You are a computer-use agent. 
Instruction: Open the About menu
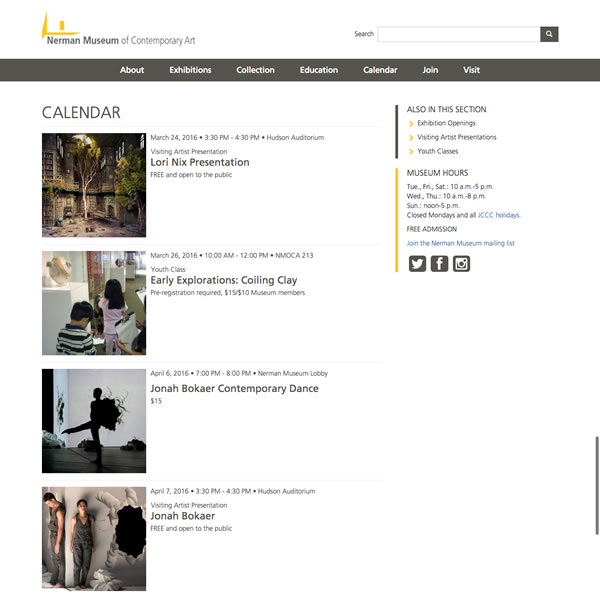132,70
